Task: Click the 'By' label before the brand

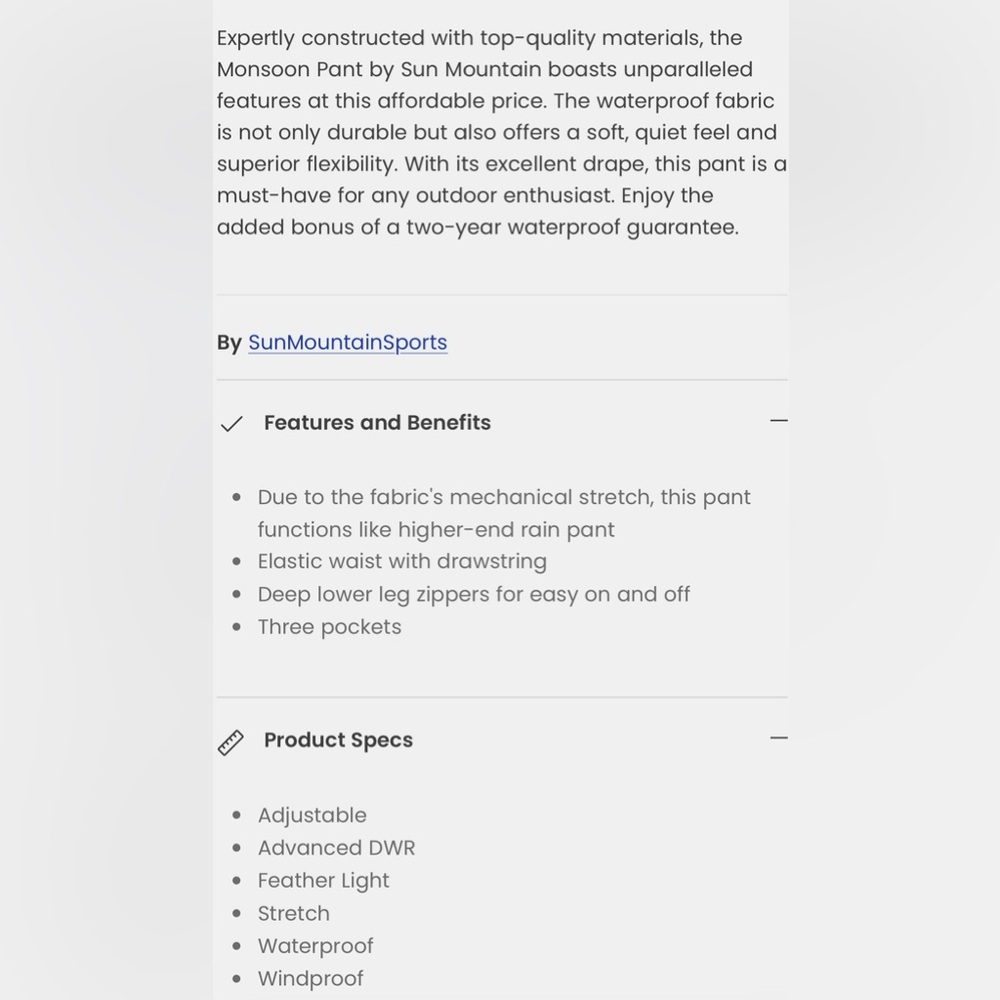Action: (229, 342)
